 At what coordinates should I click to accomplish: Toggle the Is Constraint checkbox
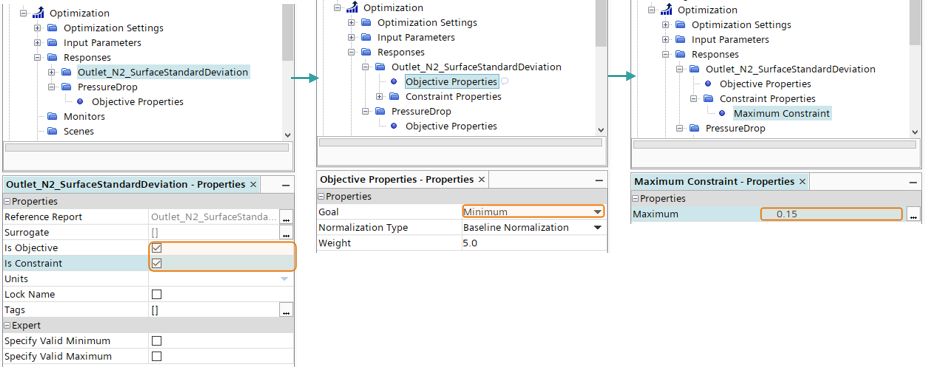(157, 264)
